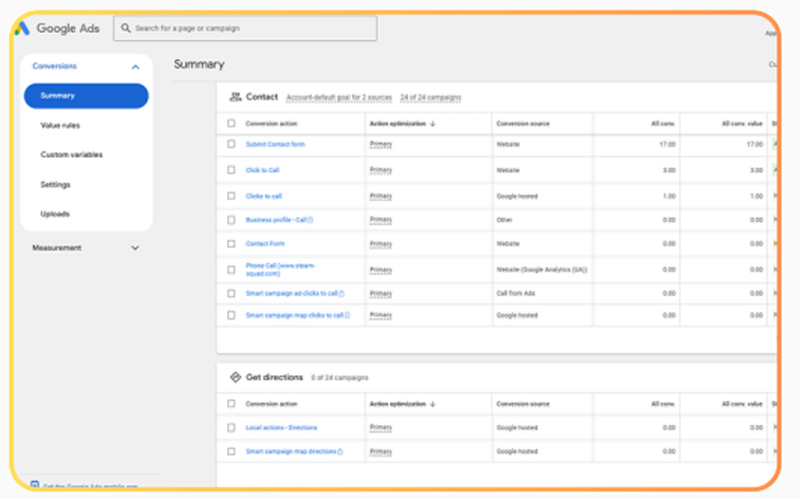Collapse the Conversions section chevron

tap(135, 67)
